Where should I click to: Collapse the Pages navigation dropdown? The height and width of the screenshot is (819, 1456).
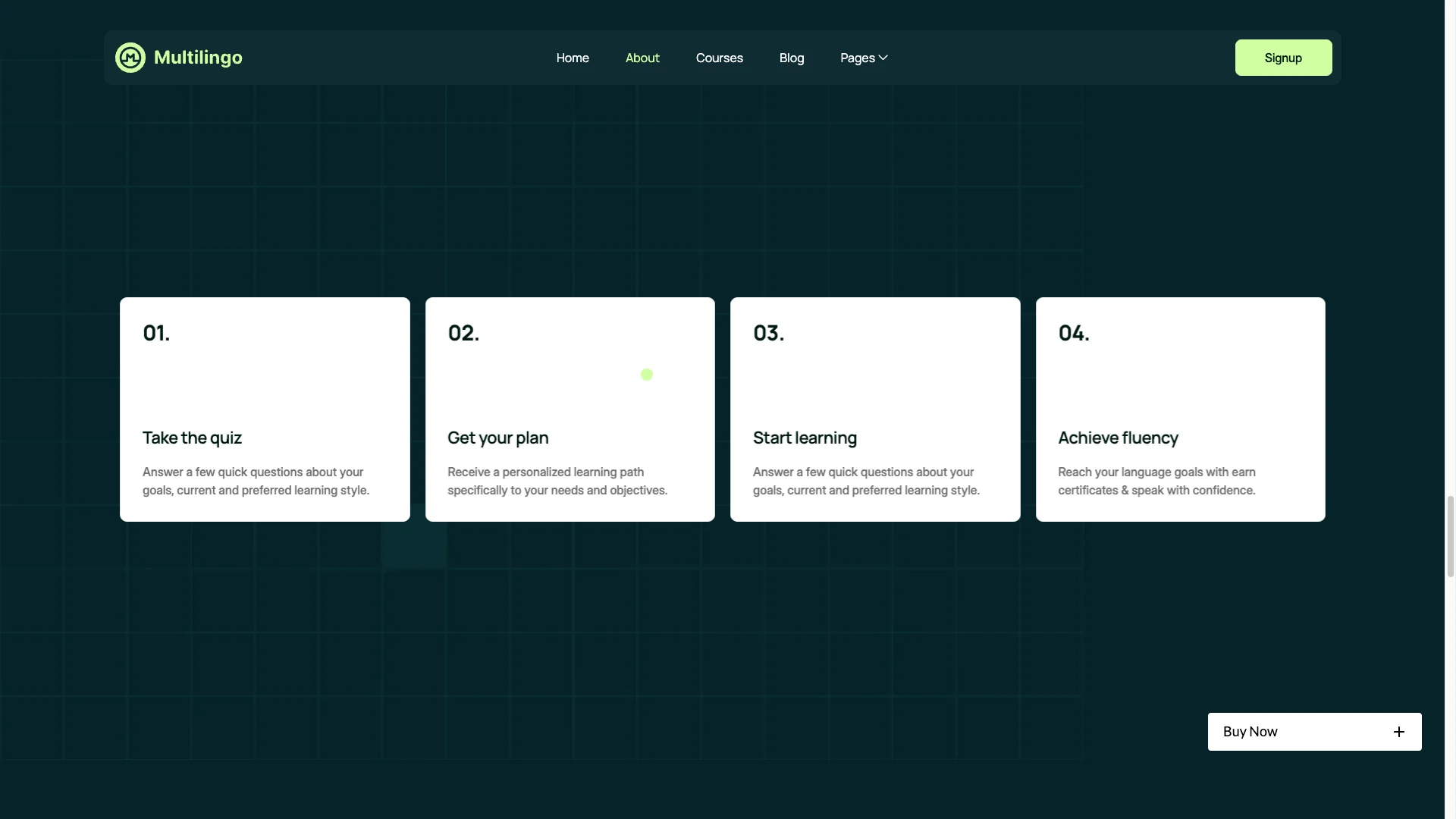863,57
